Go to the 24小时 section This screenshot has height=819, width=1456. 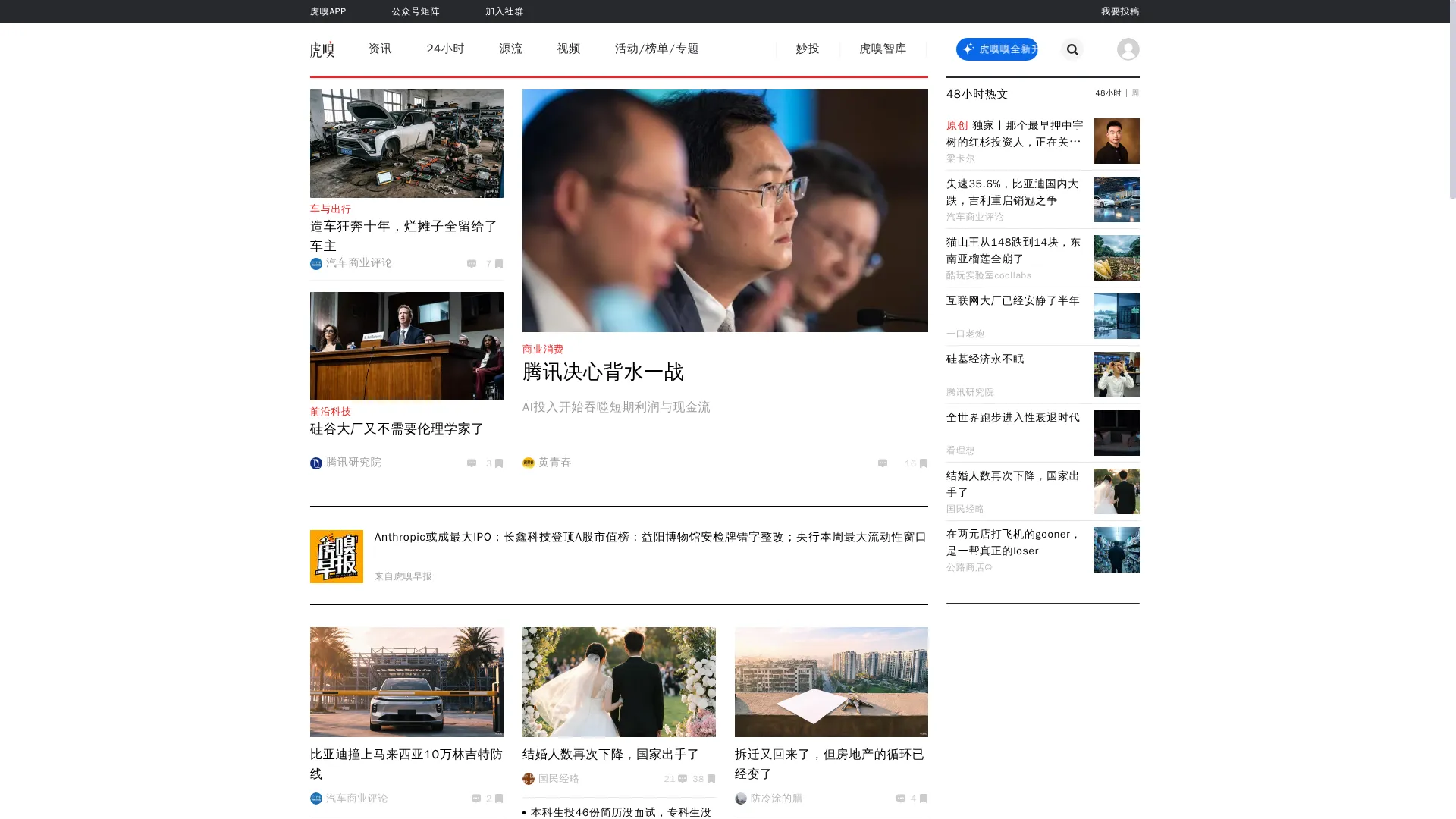[445, 49]
